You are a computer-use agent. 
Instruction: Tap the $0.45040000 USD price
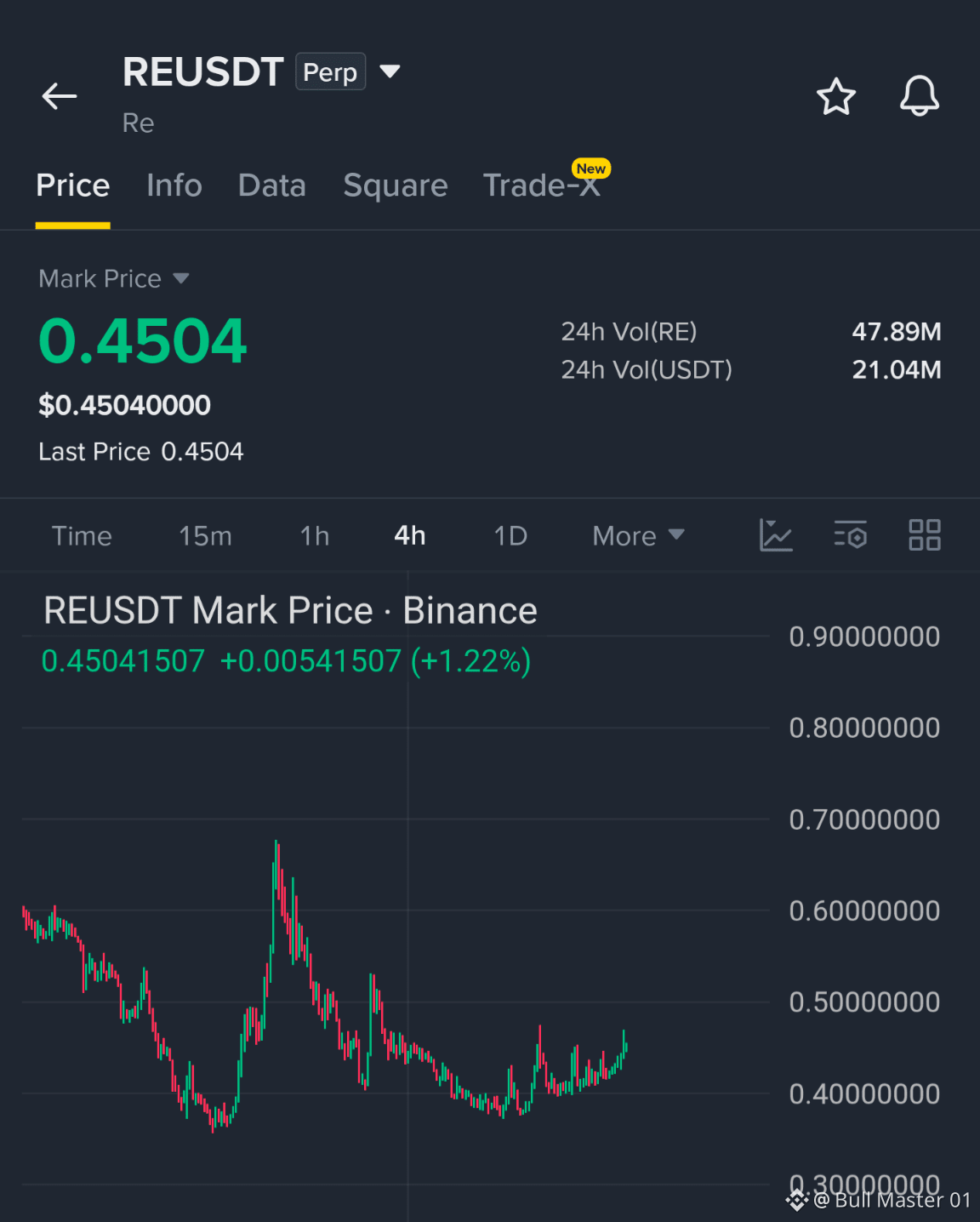[x=125, y=405]
